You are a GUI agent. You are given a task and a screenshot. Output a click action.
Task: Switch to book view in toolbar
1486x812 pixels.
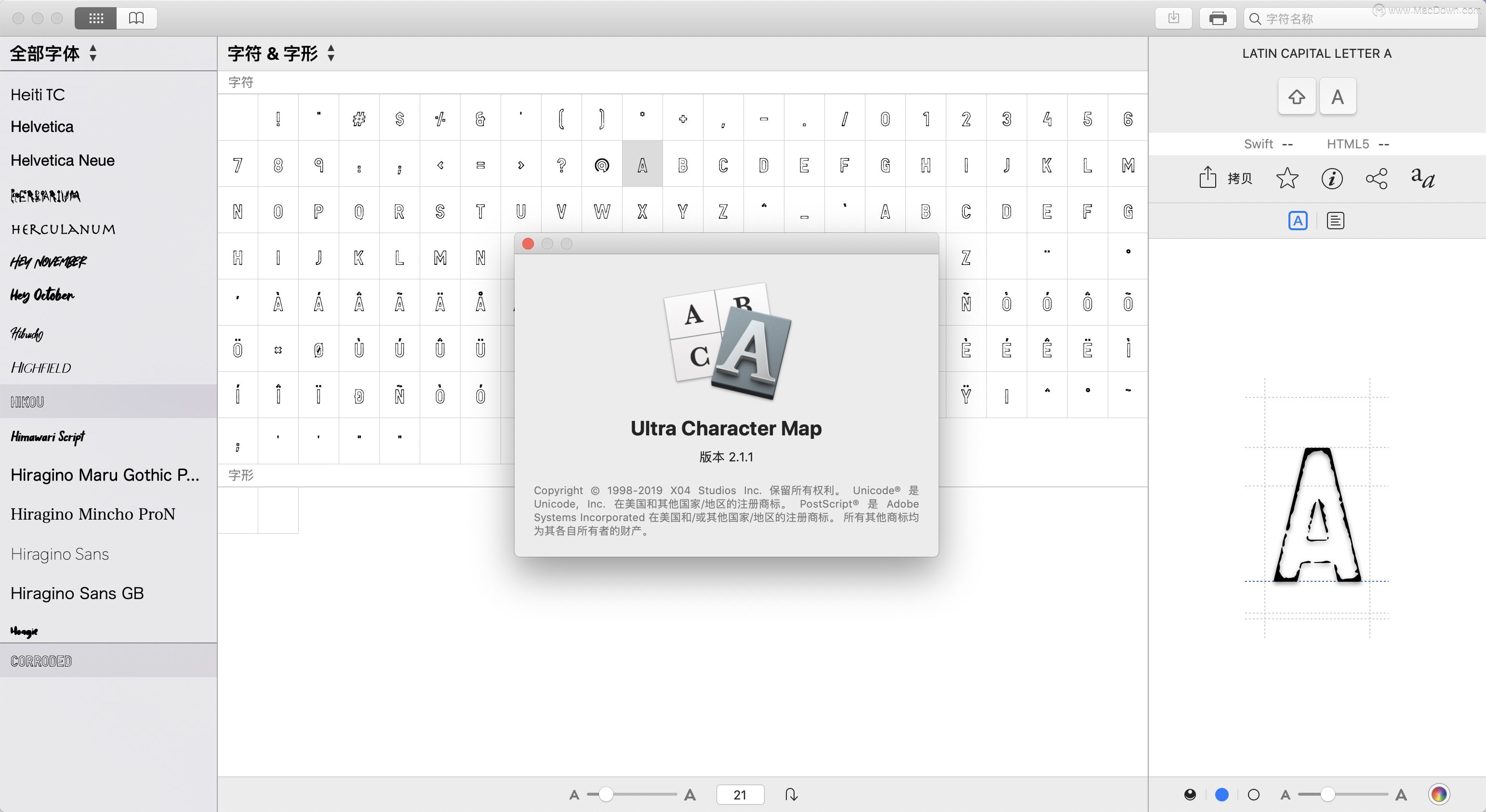coord(137,18)
